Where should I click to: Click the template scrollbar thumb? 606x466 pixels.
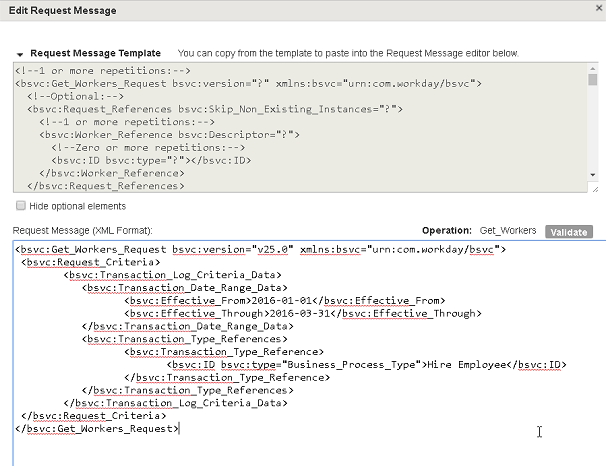click(592, 80)
